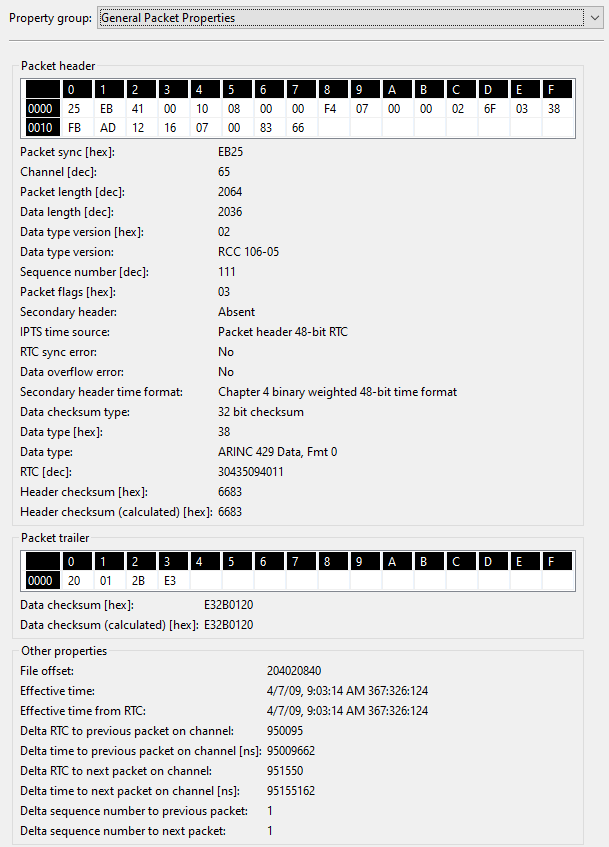This screenshot has height=847, width=609.
Task: Click byte F4 in packet header table
Action: (331, 109)
